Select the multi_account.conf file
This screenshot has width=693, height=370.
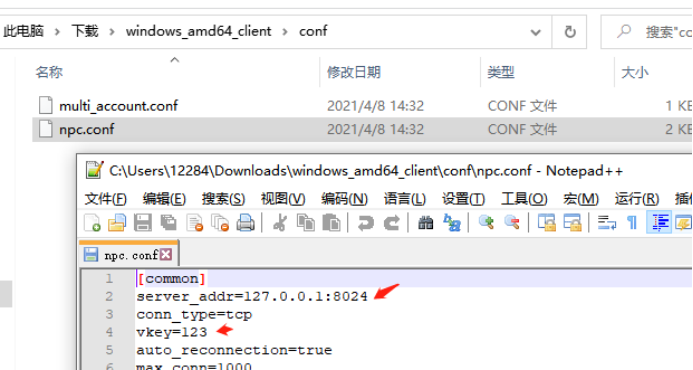pyautogui.click(x=118, y=106)
